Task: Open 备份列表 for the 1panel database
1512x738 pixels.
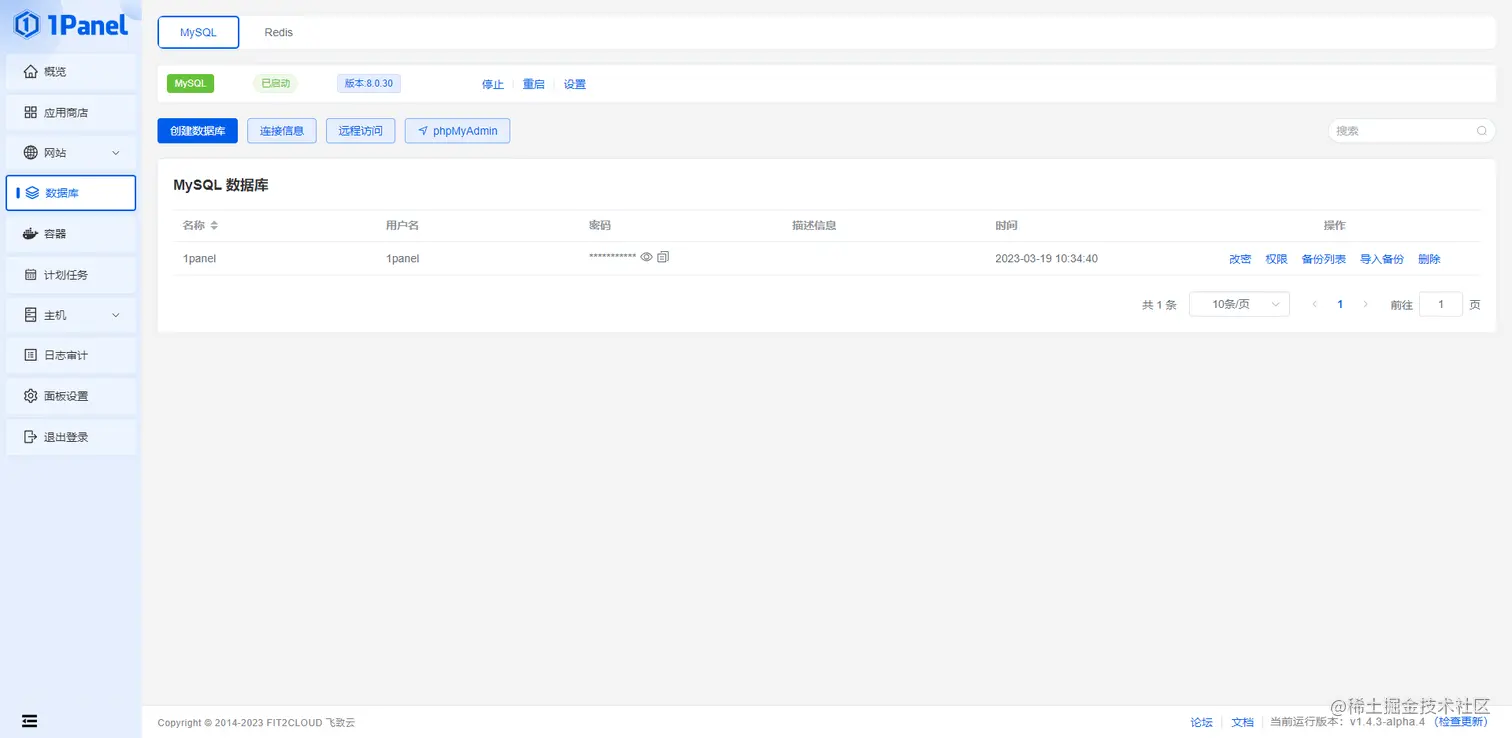Action: click(1324, 259)
